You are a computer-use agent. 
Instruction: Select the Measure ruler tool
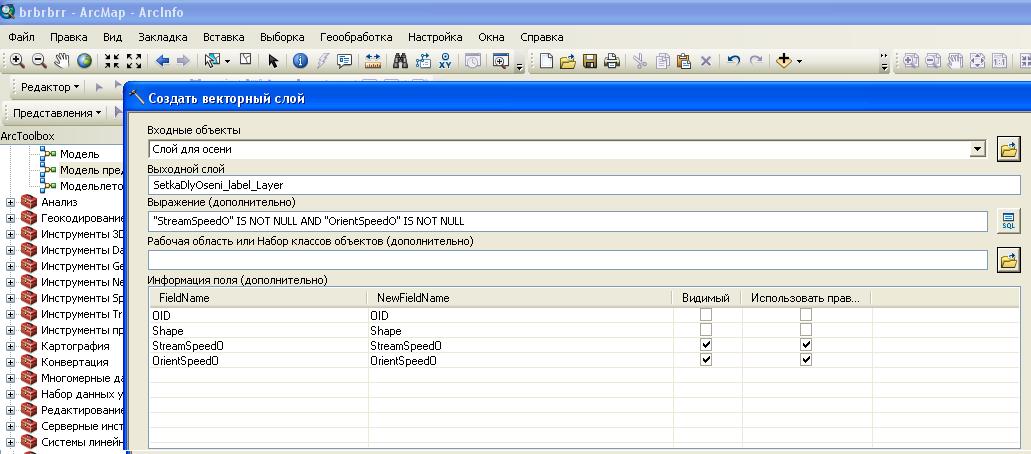373,61
